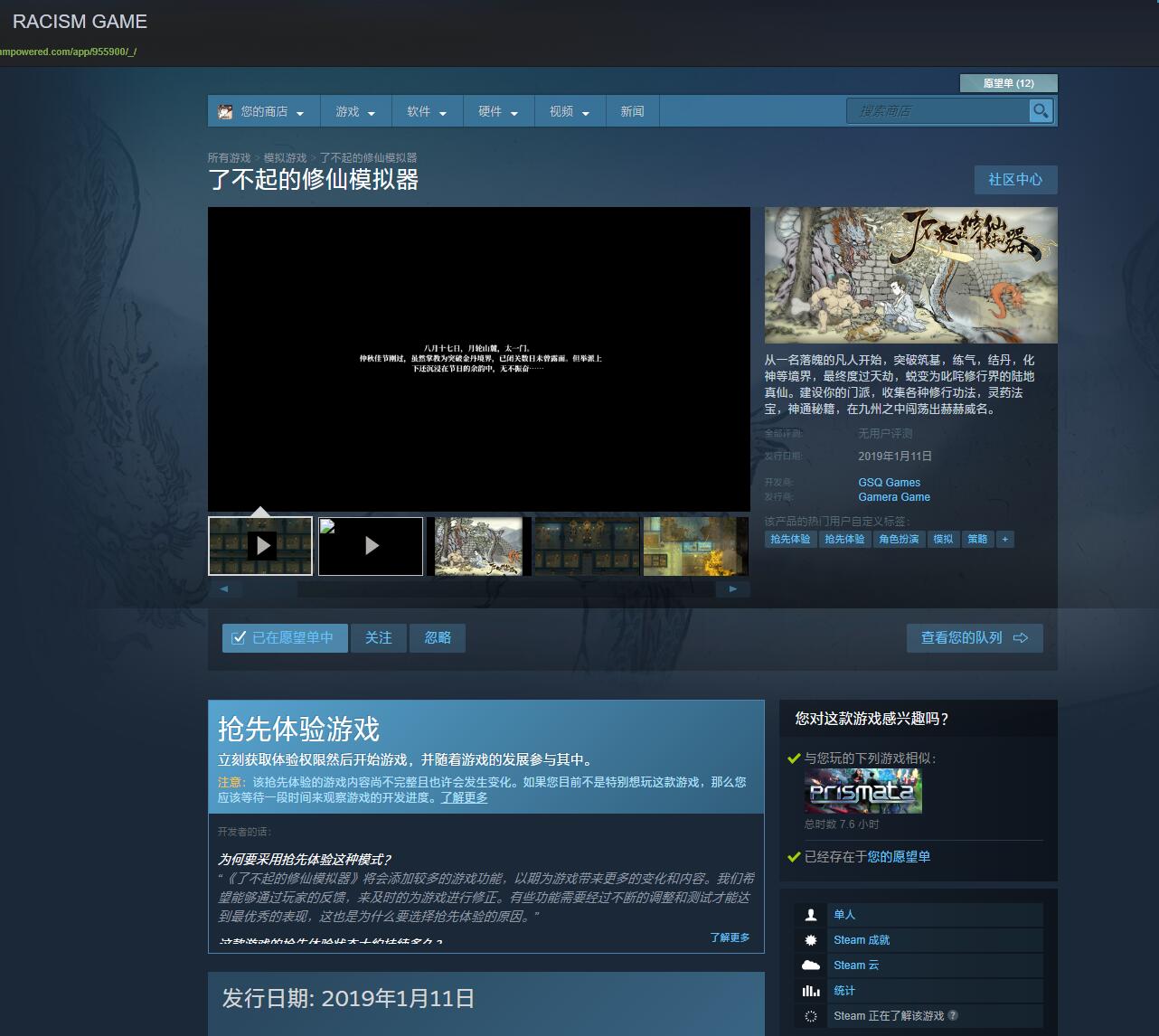Click the plus icon to add a tag
The height and width of the screenshot is (1036, 1159).
coord(1004,539)
